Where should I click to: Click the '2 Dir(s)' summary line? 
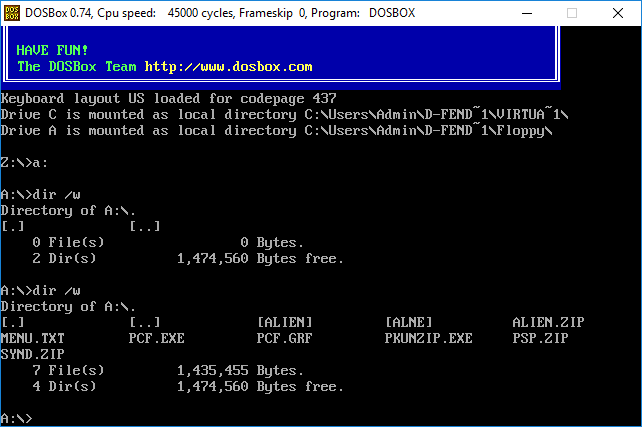(64, 258)
